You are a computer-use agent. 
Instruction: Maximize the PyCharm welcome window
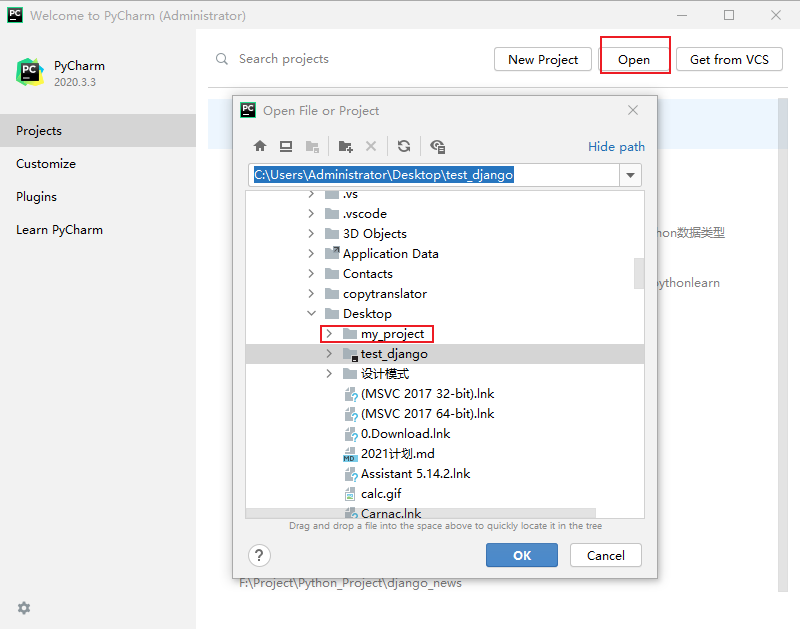[729, 15]
